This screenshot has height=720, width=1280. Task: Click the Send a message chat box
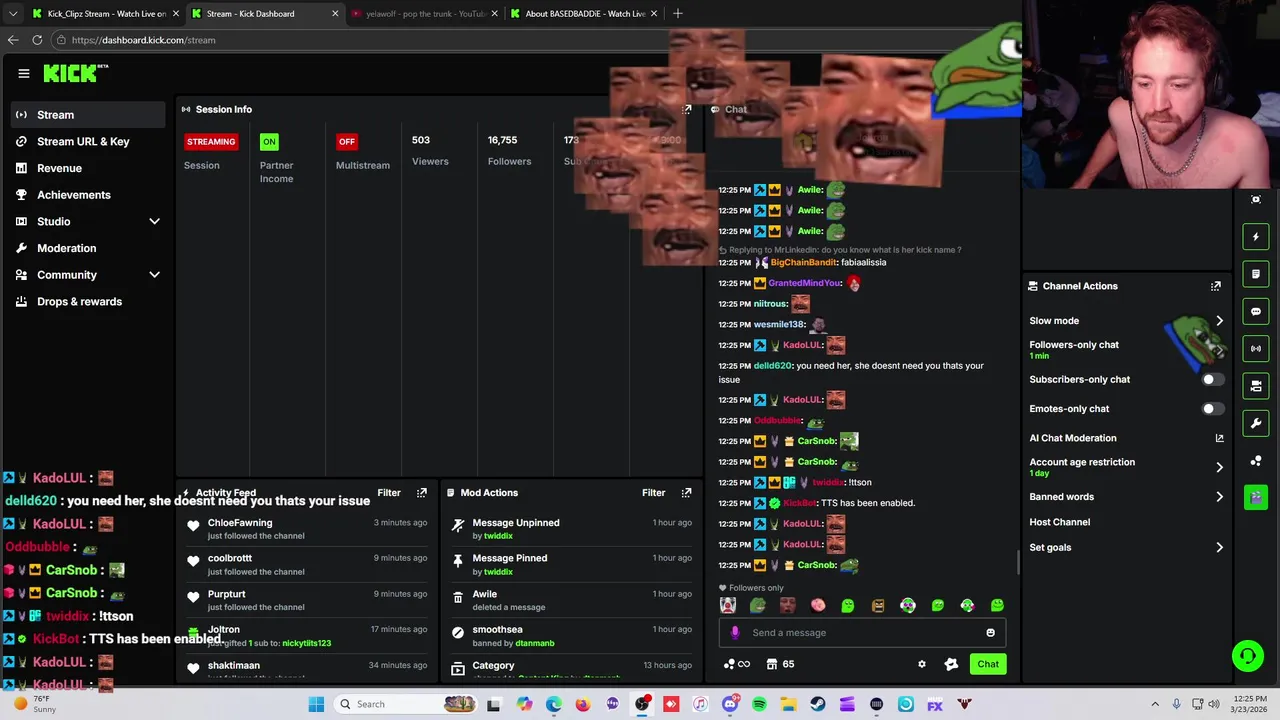(x=862, y=633)
